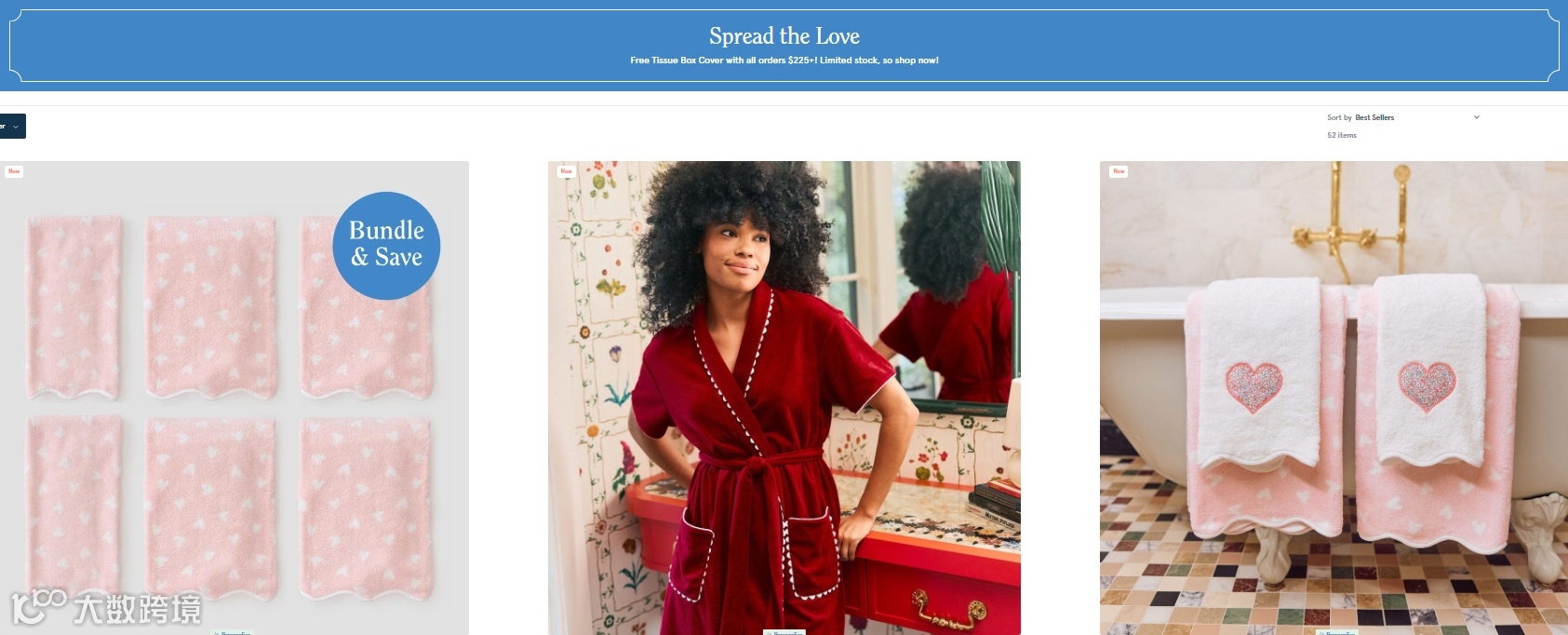
Task: Click the Spread the Love banner heading
Action: pos(784,36)
